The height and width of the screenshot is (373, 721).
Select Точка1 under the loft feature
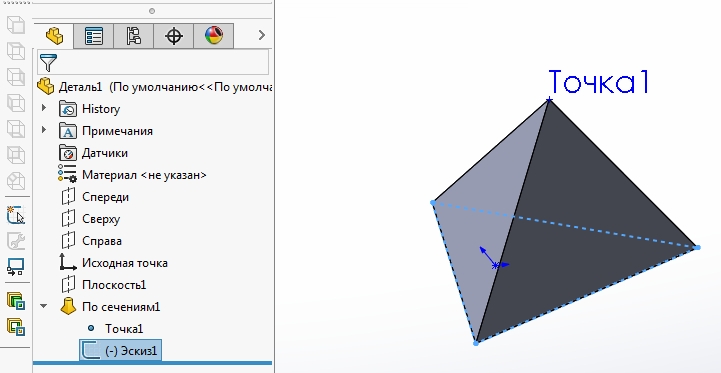pyautogui.click(x=124, y=329)
